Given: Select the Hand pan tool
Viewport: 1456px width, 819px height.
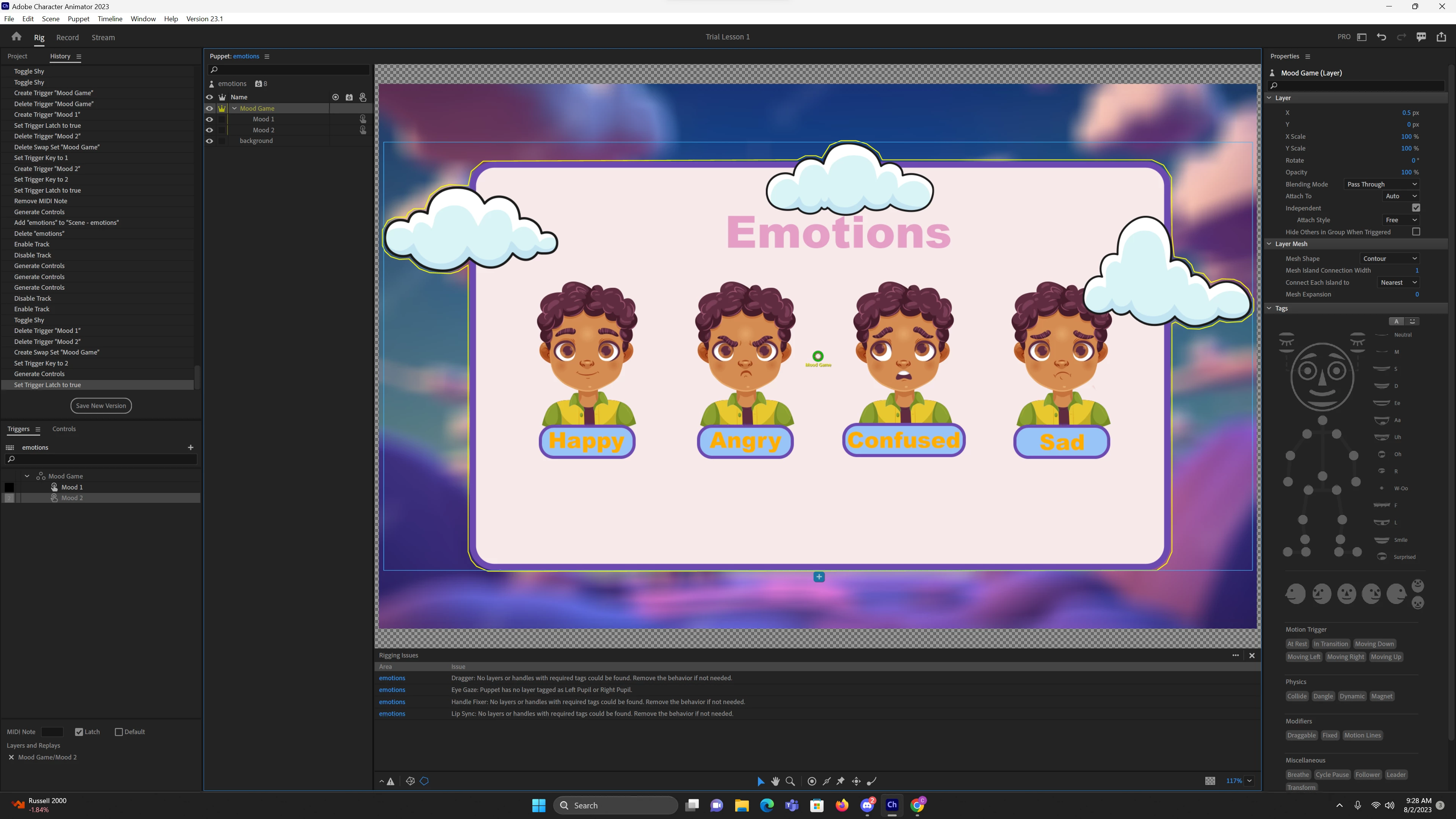Looking at the screenshot, I should 775,781.
